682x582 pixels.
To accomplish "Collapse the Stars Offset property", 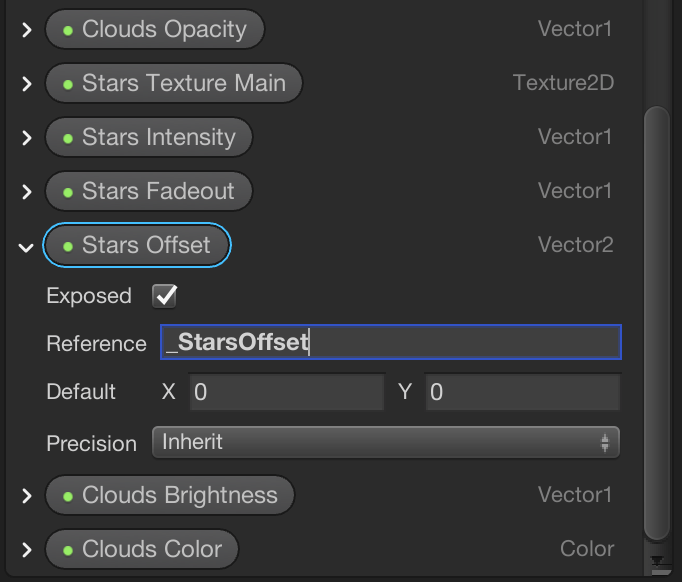I will click(x=27, y=246).
